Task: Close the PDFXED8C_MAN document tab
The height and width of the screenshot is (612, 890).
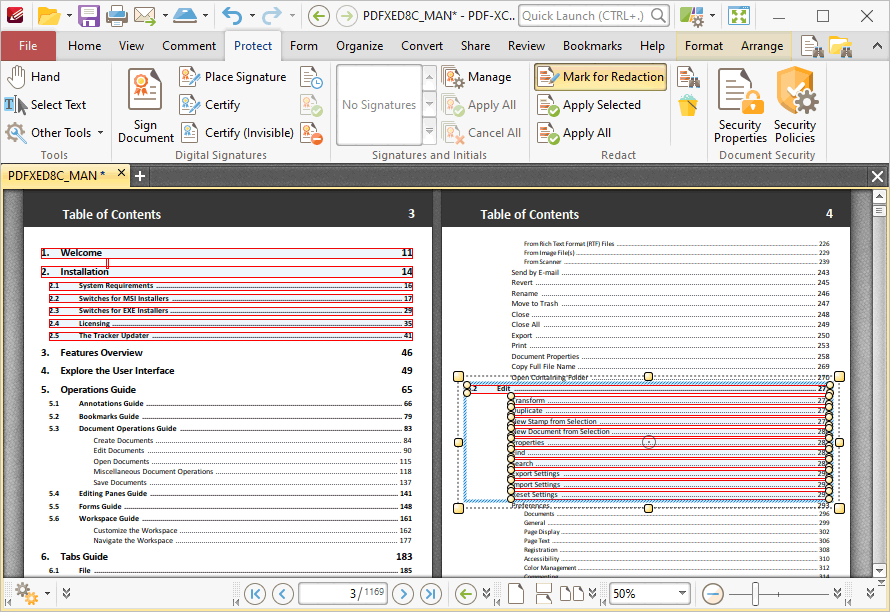Action: 121,173
